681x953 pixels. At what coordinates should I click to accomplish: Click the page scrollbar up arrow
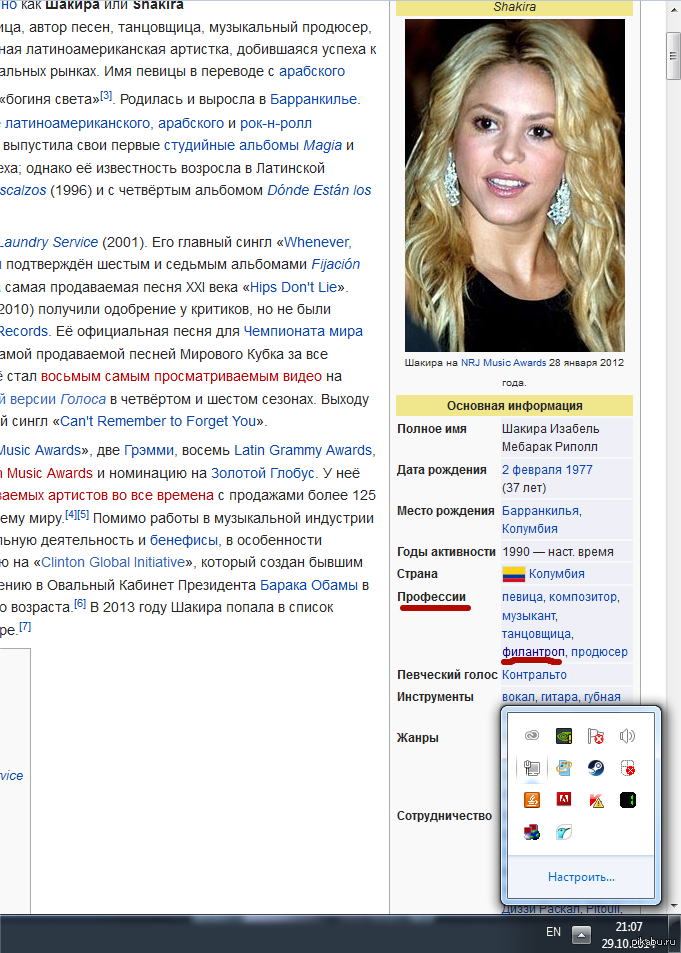pos(672,9)
